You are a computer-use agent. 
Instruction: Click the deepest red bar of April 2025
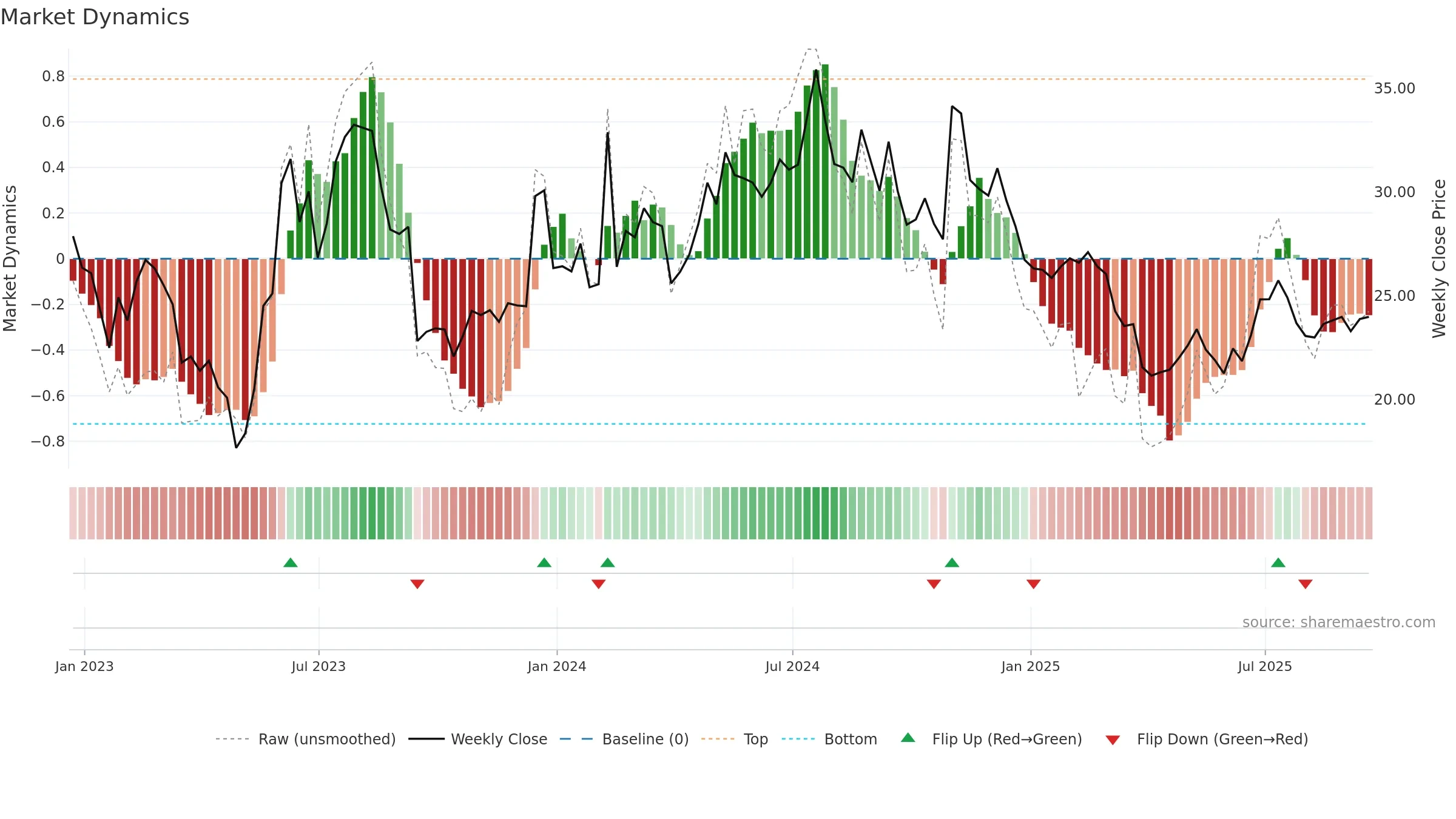1169,349
